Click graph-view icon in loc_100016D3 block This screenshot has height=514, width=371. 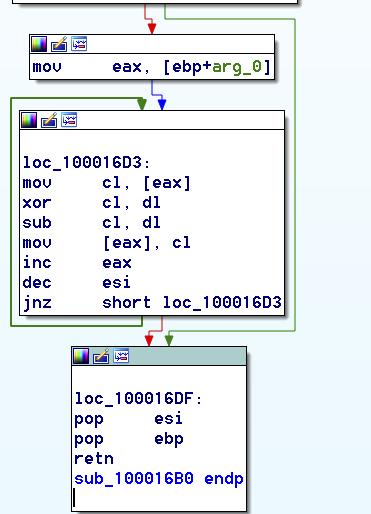click(x=69, y=120)
